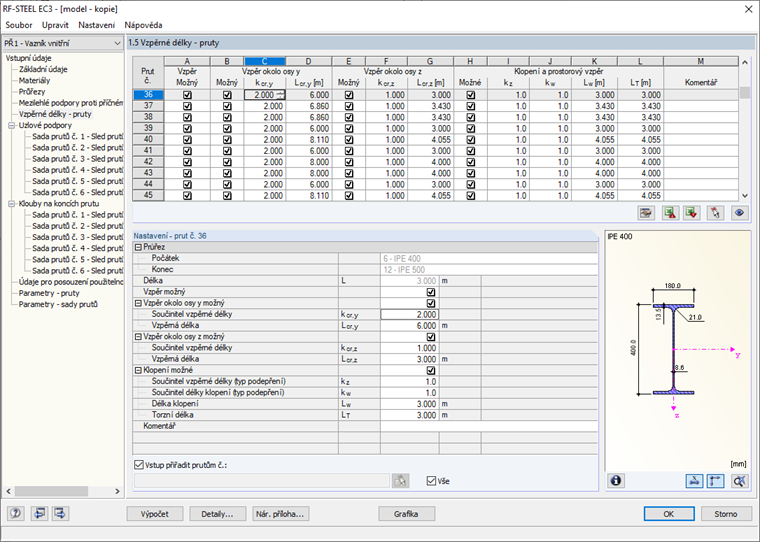Screen dimensions: 760x542
Task: Open the PŘ1 - Vazník vnitřní dropdown
Action: [63, 43]
